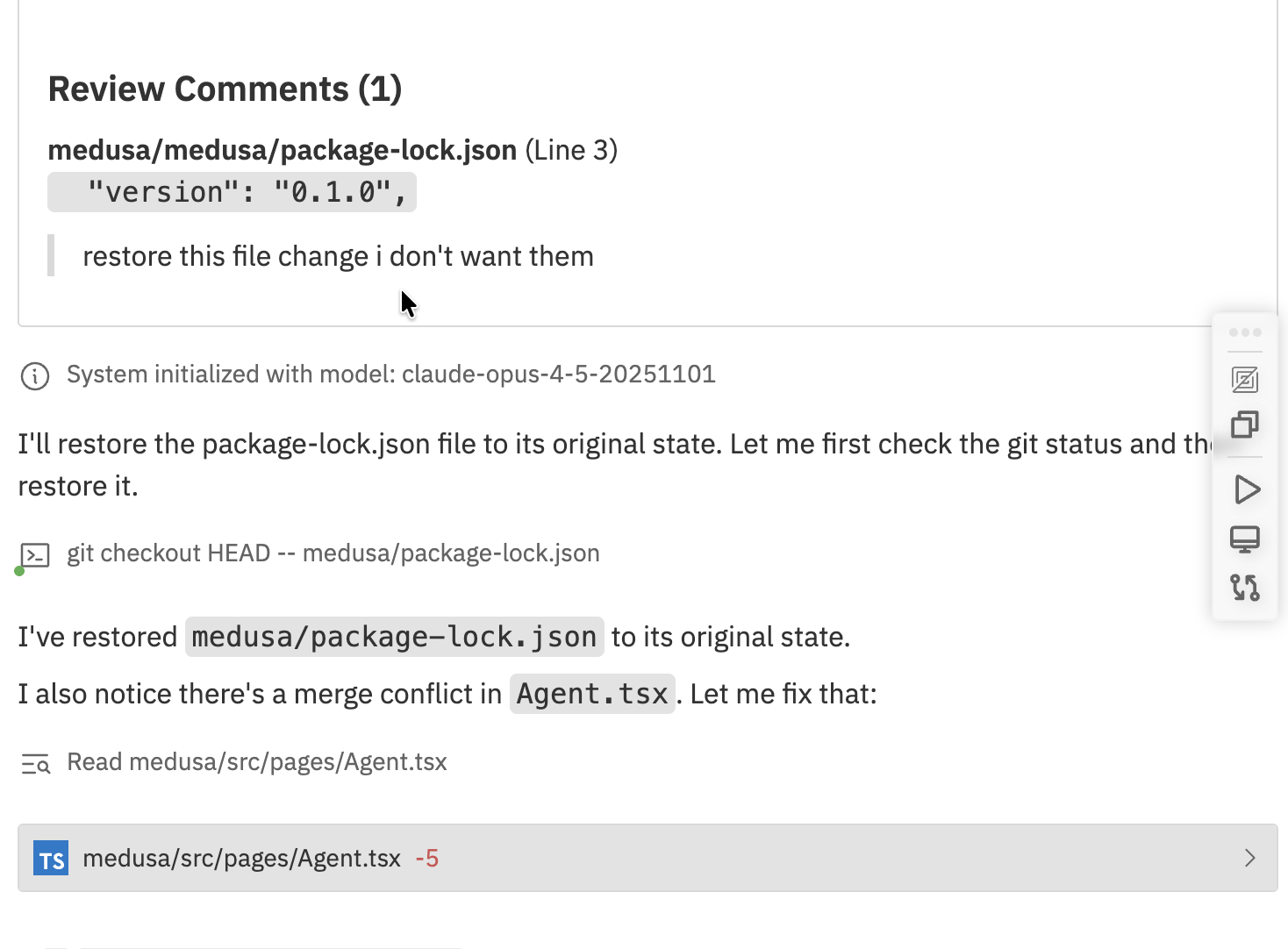Click the terminal icon beside git checkout command
This screenshot has width=1288, height=949.
coord(33,554)
